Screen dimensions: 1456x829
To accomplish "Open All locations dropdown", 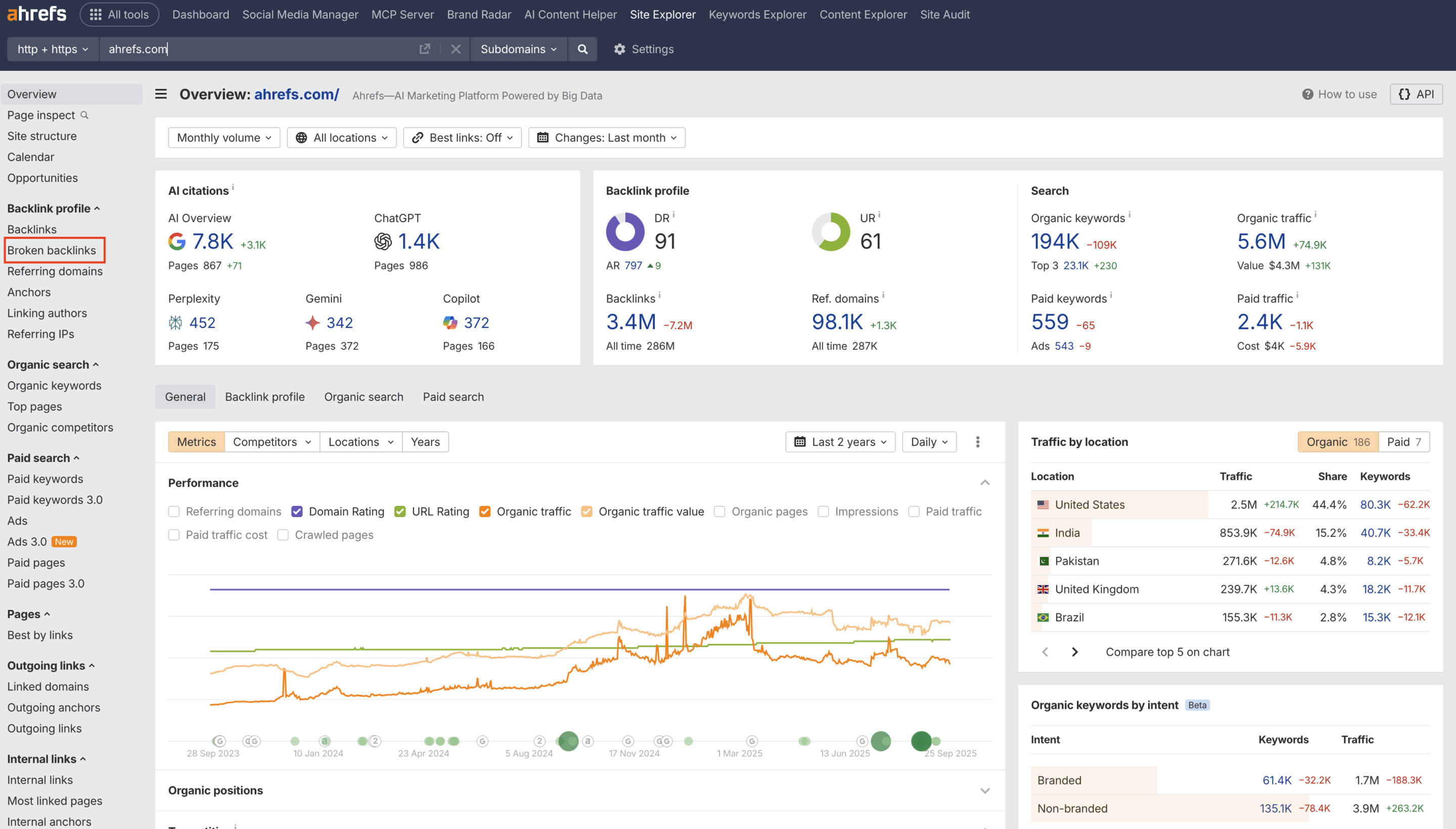I will pos(342,138).
